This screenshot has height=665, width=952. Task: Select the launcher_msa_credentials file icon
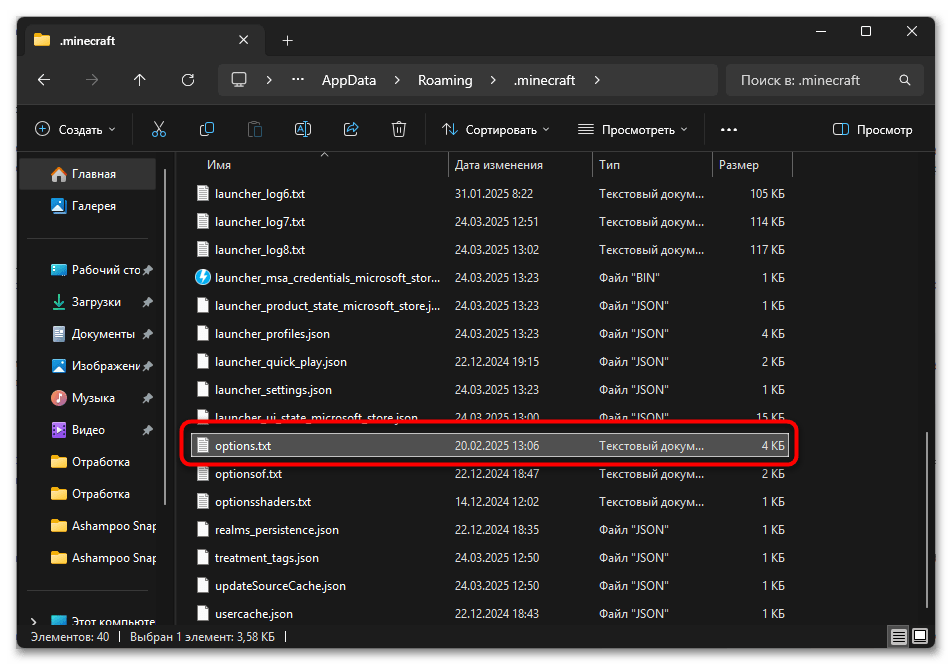tap(203, 278)
